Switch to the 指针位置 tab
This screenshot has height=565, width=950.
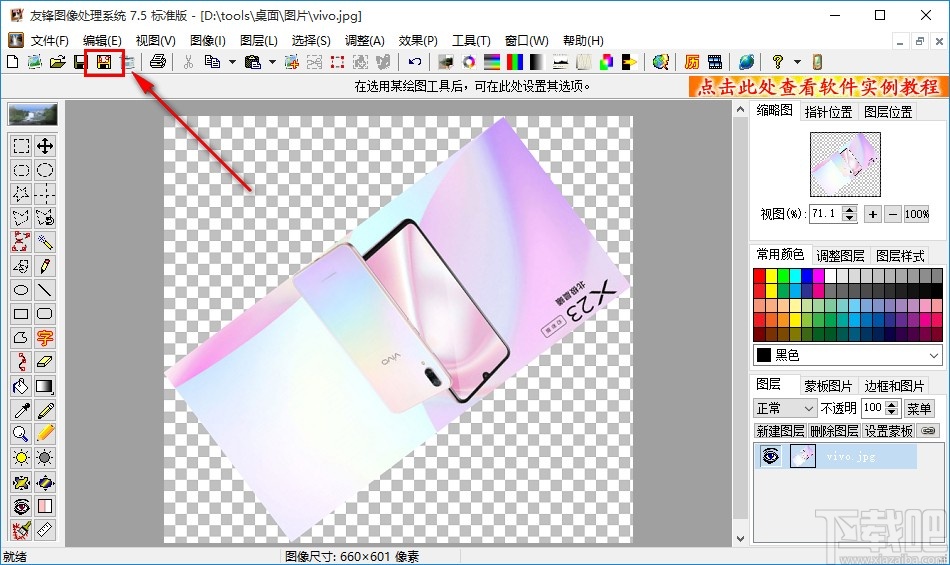828,112
